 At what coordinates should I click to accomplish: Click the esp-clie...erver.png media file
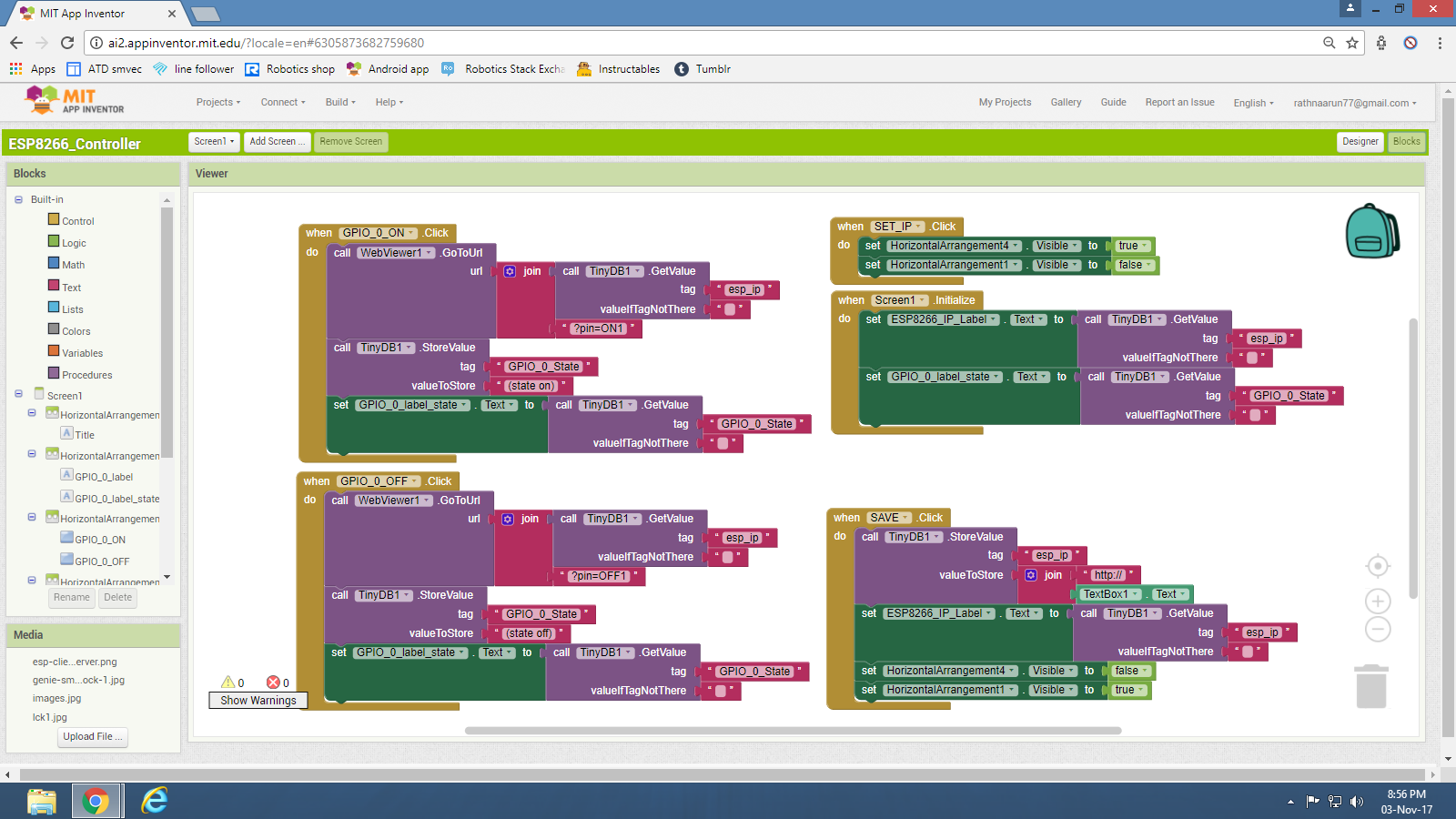point(75,662)
